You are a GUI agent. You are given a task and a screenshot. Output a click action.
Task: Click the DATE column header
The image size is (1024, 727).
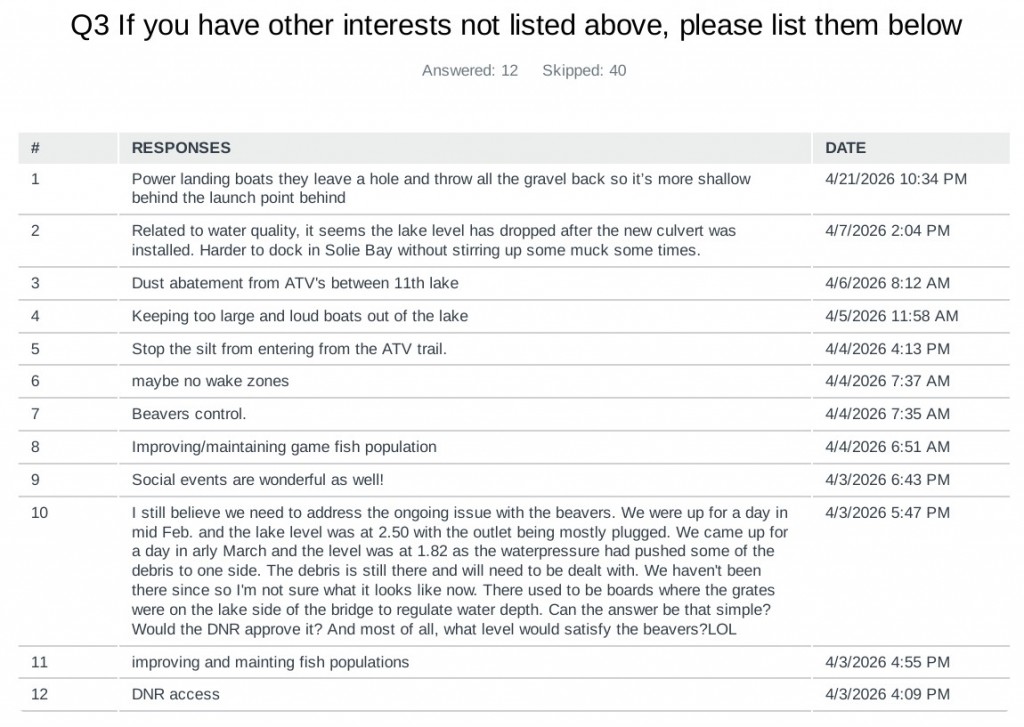845,148
